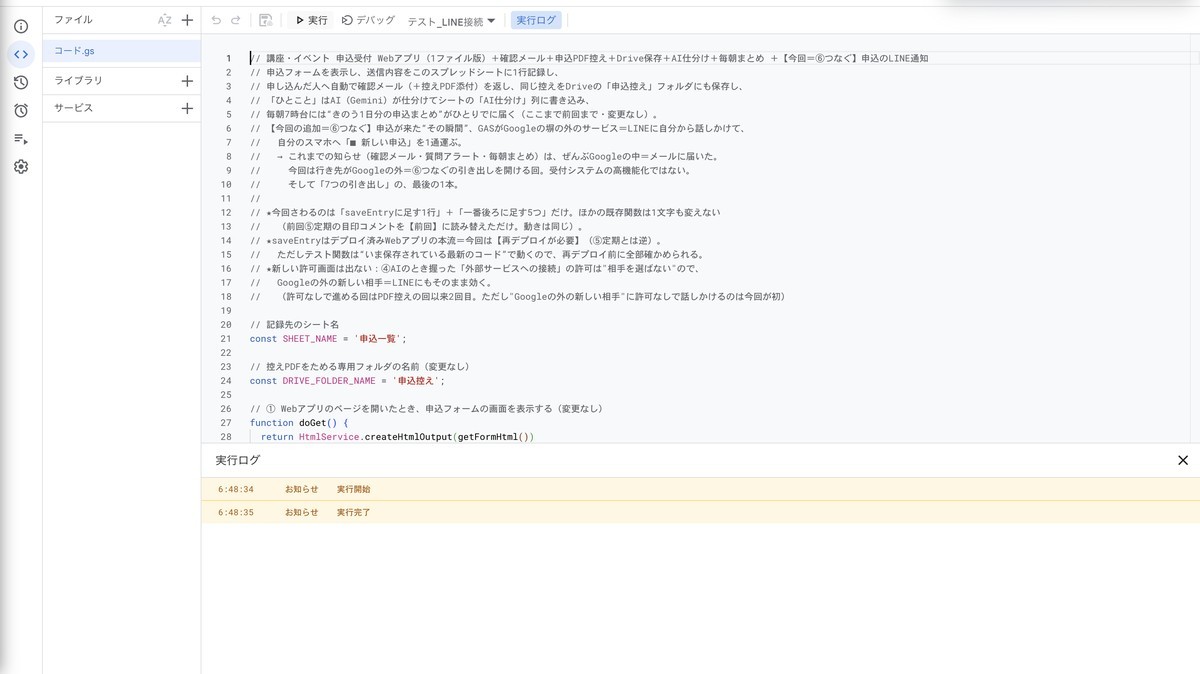The height and width of the screenshot is (674, 1200).
Task: Click line number 21 in the gutter
Action: [x=226, y=338]
